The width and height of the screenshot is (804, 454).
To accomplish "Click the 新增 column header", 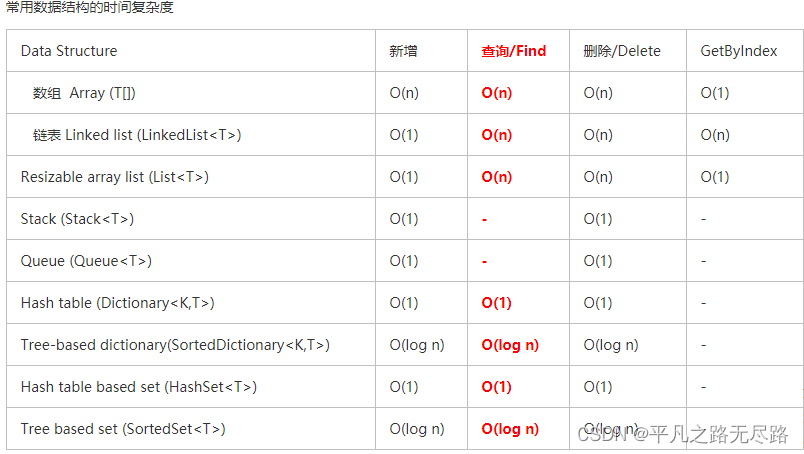I will [x=403, y=51].
